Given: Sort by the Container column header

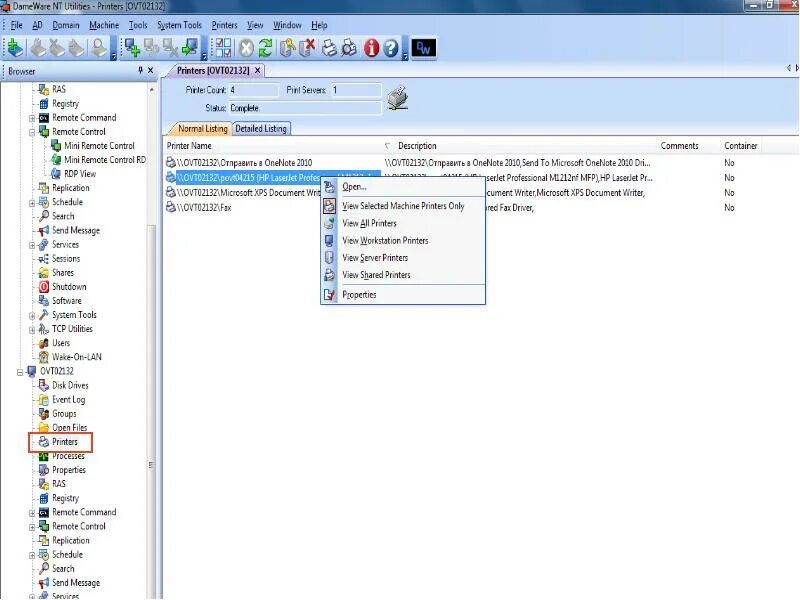Looking at the screenshot, I should point(741,146).
